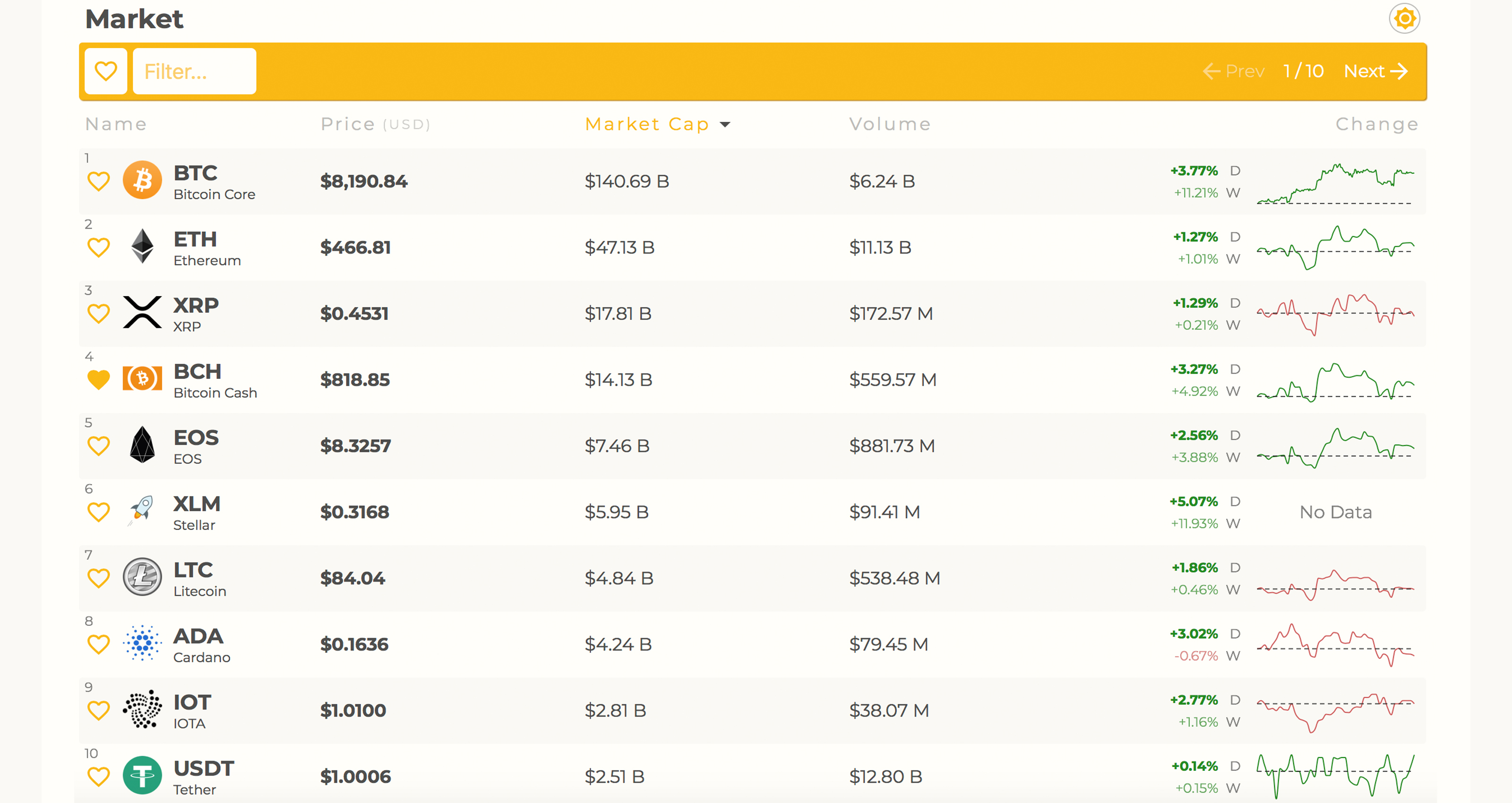Favorite LTC with its heart icon
This screenshot has width=1512, height=803.
point(99,578)
